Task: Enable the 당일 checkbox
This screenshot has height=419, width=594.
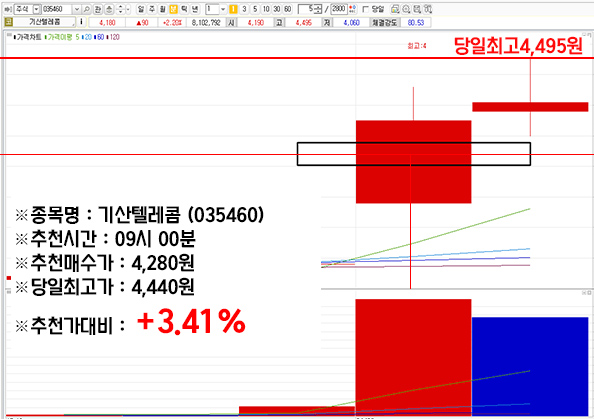Action: 366,9
